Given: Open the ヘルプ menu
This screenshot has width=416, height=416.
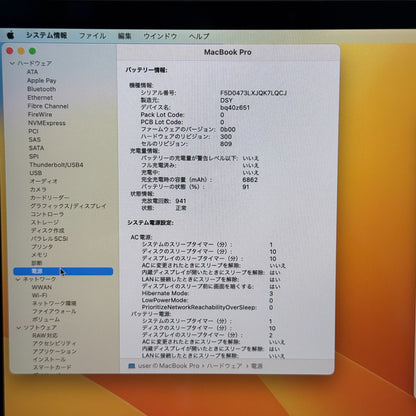Looking at the screenshot, I should pyautogui.click(x=199, y=36).
